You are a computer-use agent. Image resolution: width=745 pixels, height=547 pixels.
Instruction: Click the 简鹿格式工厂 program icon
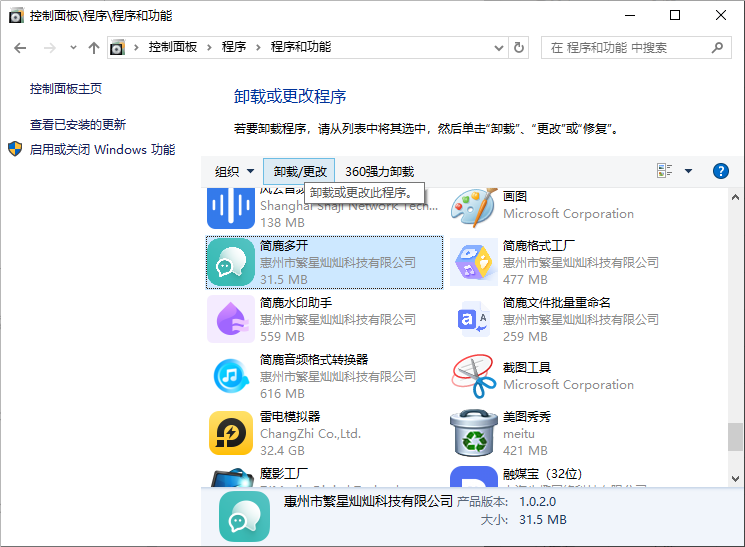click(474, 262)
